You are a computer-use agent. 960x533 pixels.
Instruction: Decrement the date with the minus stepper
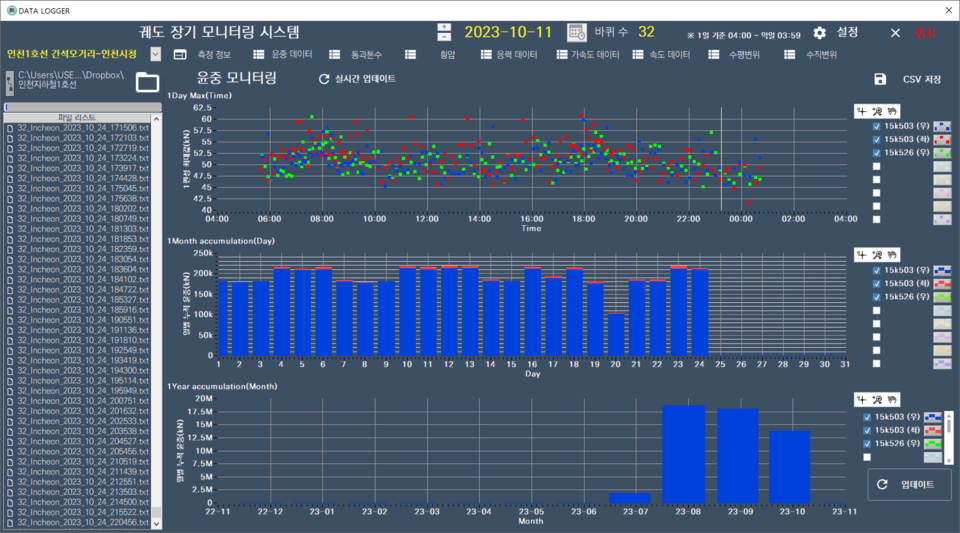(x=444, y=37)
